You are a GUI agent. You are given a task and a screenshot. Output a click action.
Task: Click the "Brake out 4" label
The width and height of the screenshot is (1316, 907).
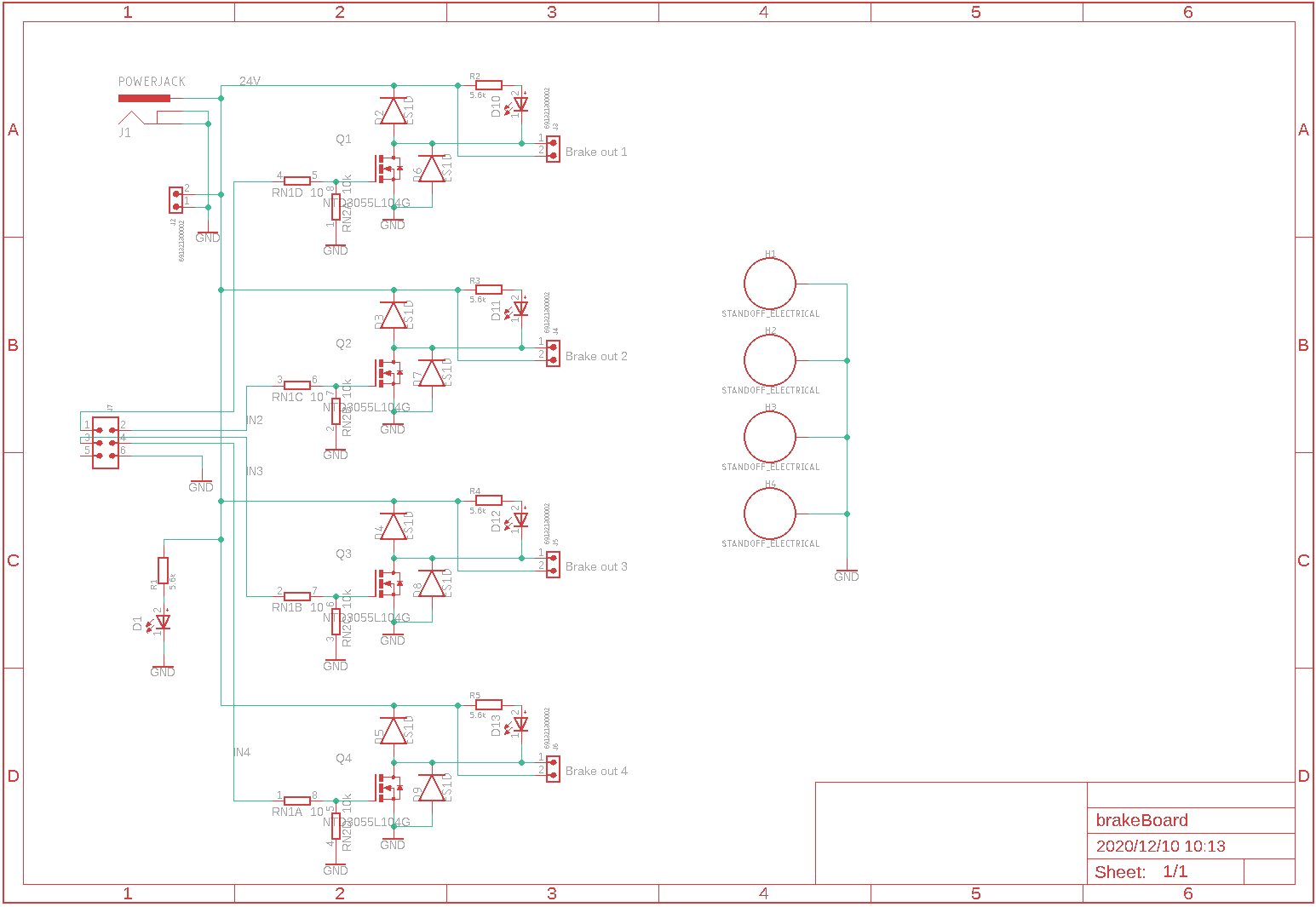point(596,771)
